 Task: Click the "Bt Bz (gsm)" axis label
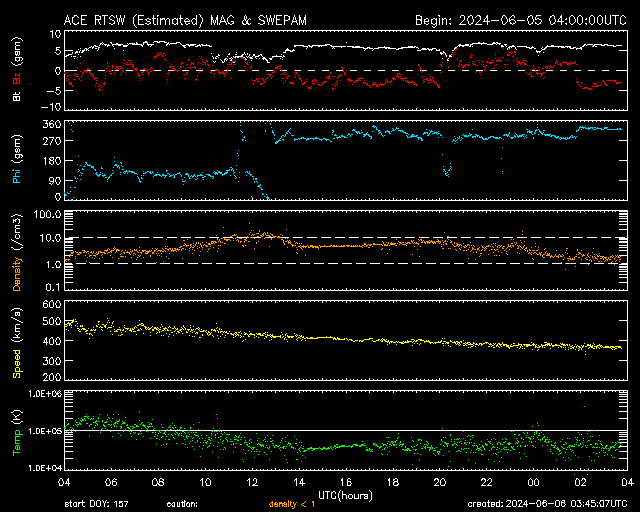[17, 69]
